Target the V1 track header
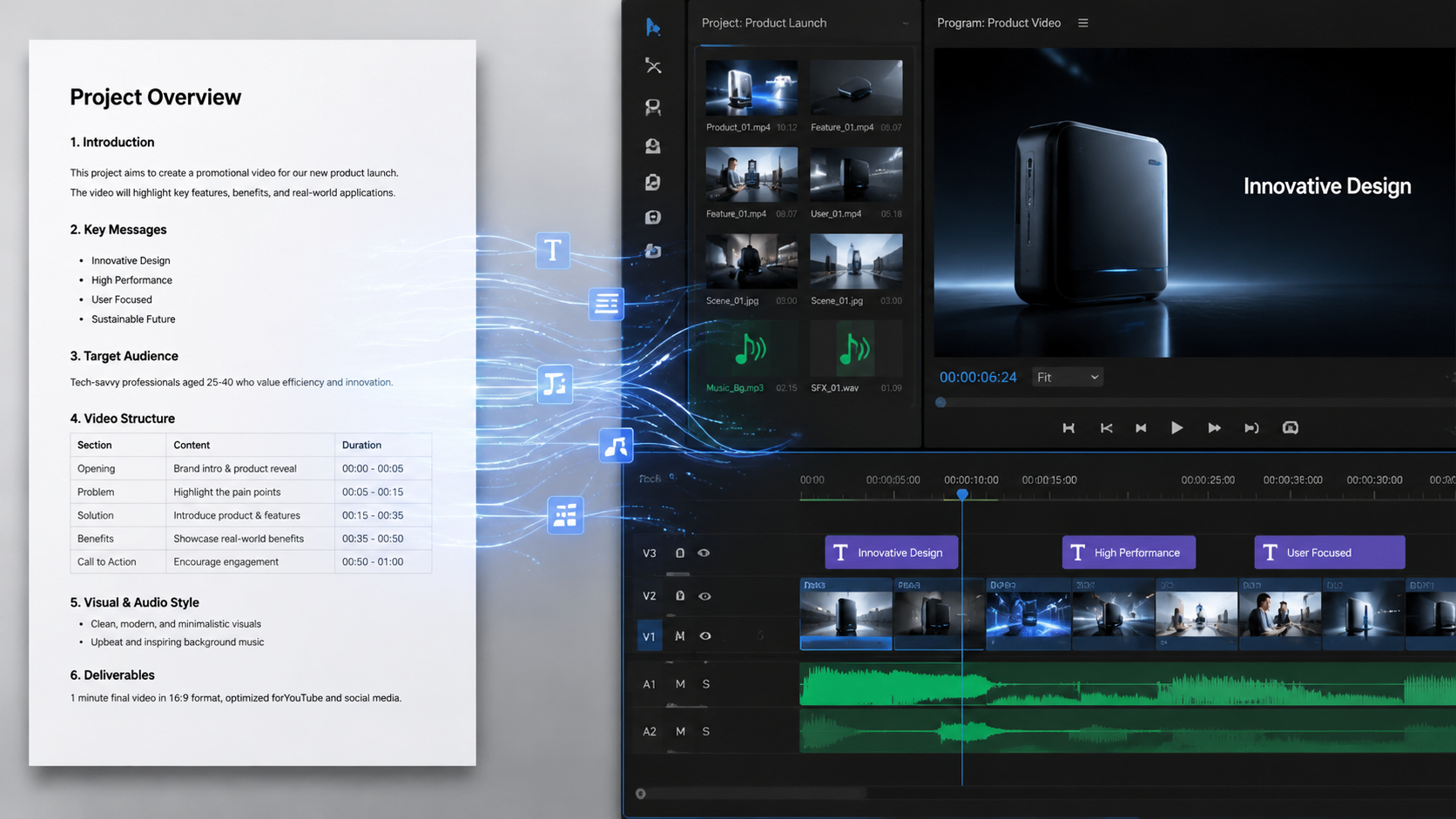Image resolution: width=1456 pixels, height=819 pixels. tap(649, 636)
